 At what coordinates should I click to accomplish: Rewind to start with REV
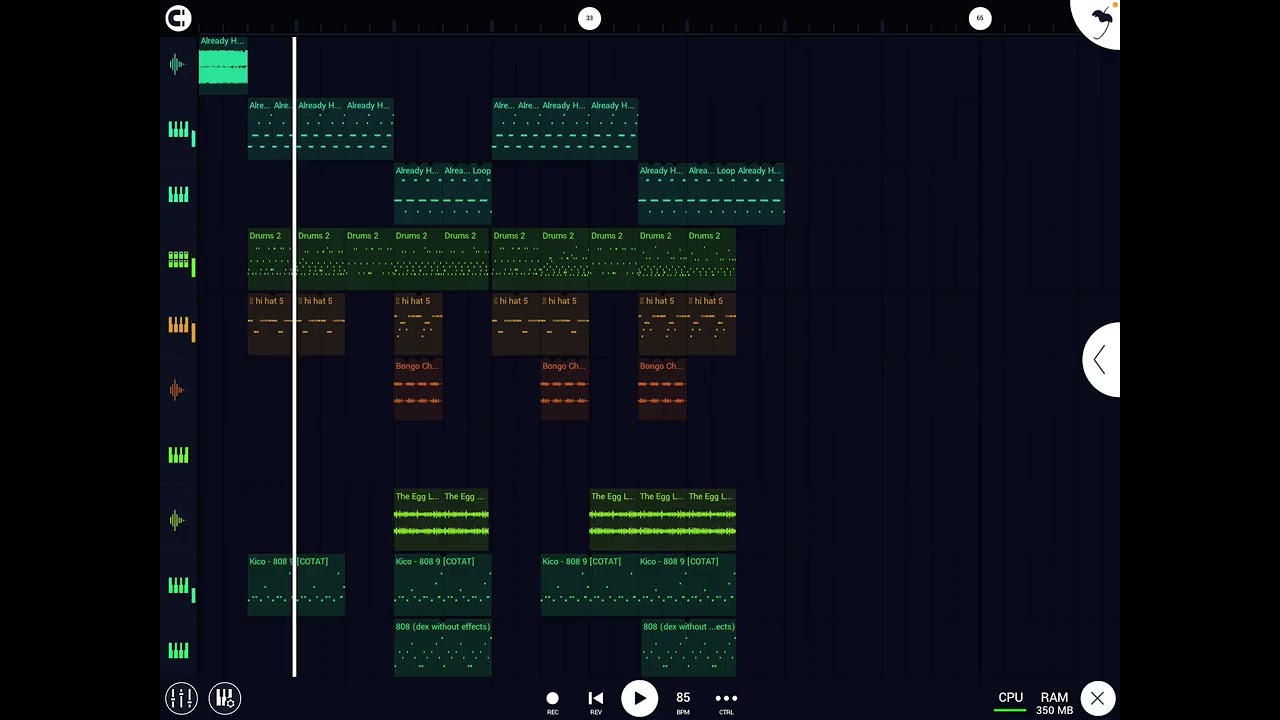click(596, 702)
